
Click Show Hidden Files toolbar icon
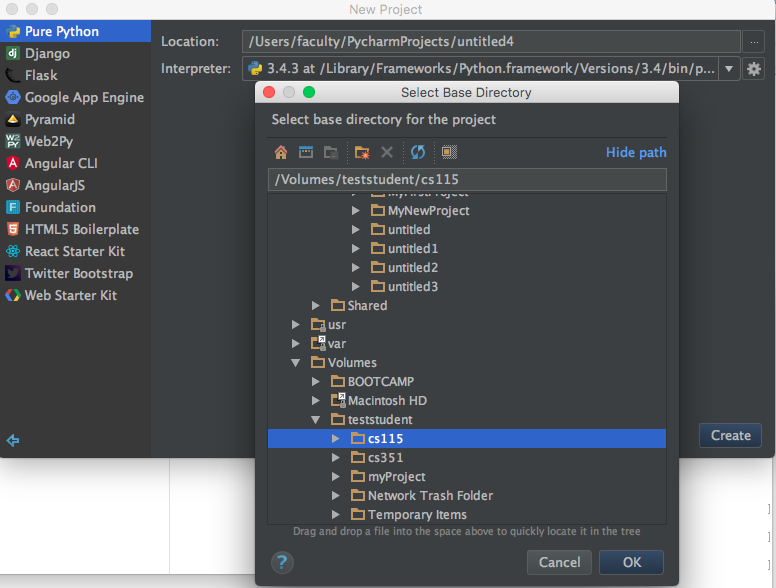tap(449, 152)
